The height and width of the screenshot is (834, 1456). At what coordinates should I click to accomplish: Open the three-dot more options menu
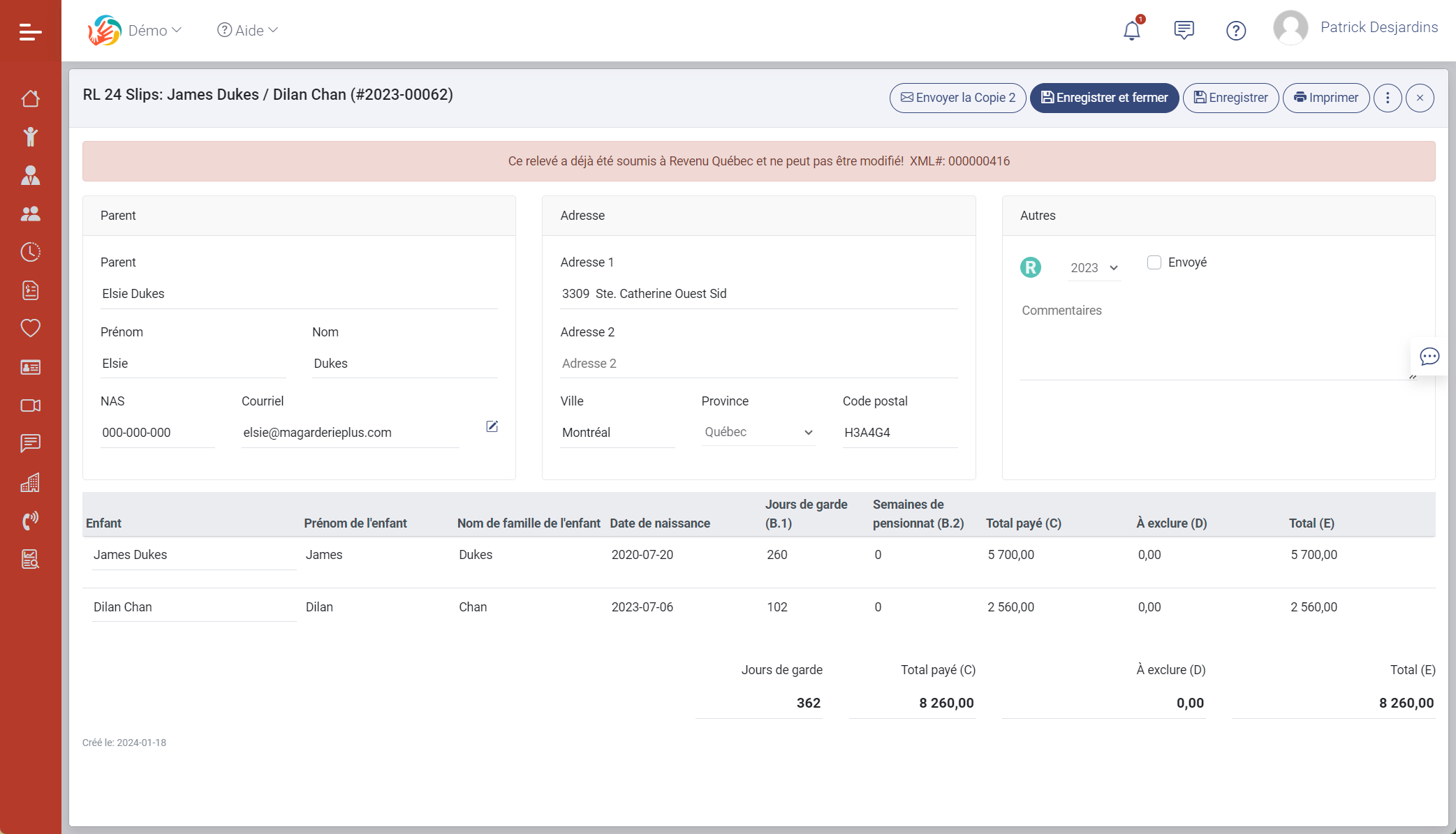pos(1388,98)
